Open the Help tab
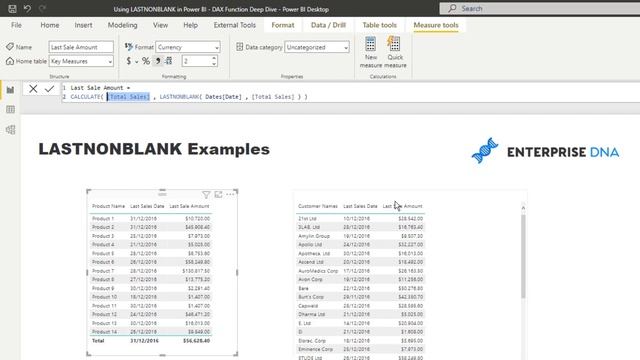Image resolution: width=640 pixels, height=360 pixels. coord(190,25)
